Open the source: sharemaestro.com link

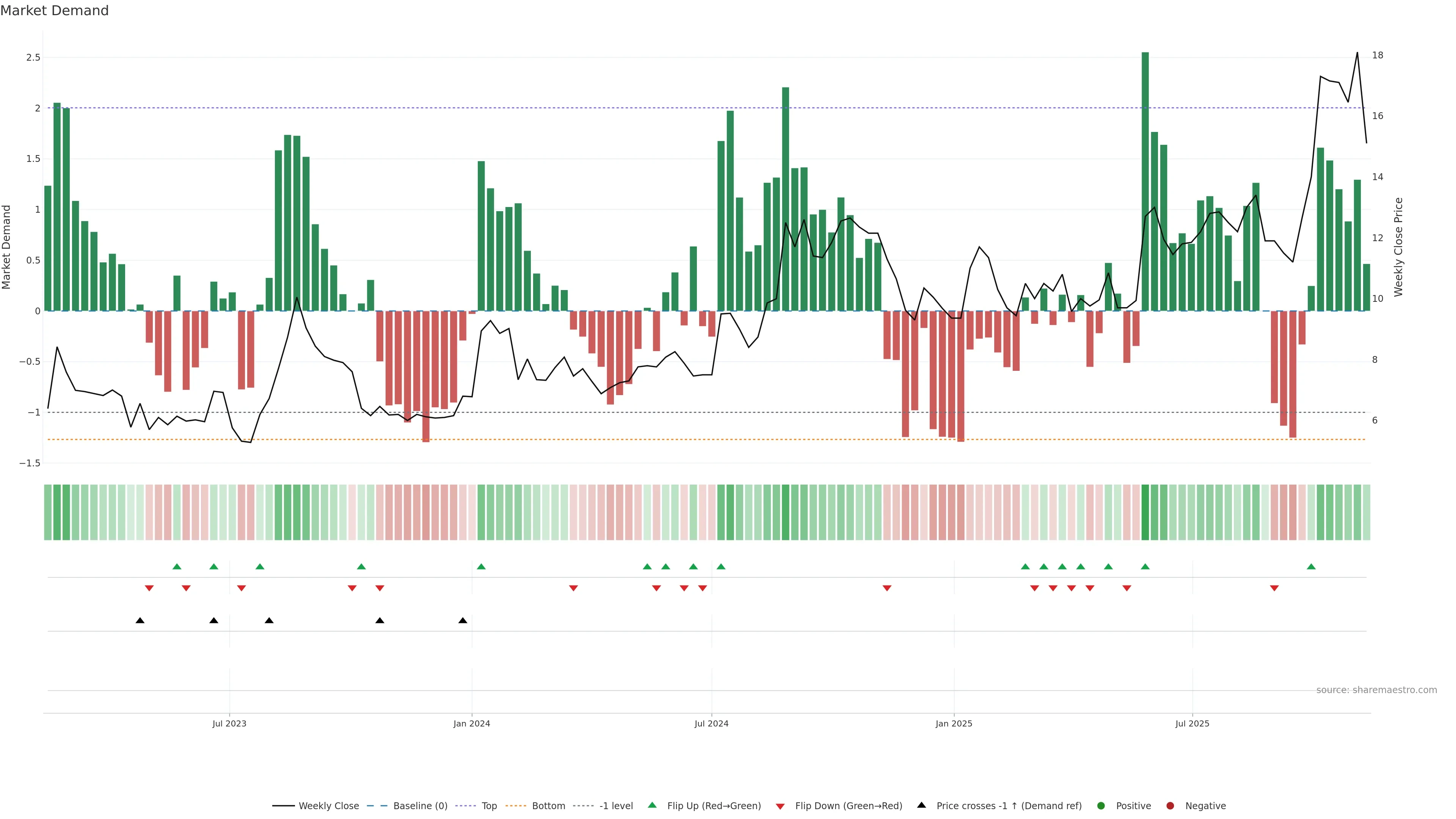tap(1376, 690)
